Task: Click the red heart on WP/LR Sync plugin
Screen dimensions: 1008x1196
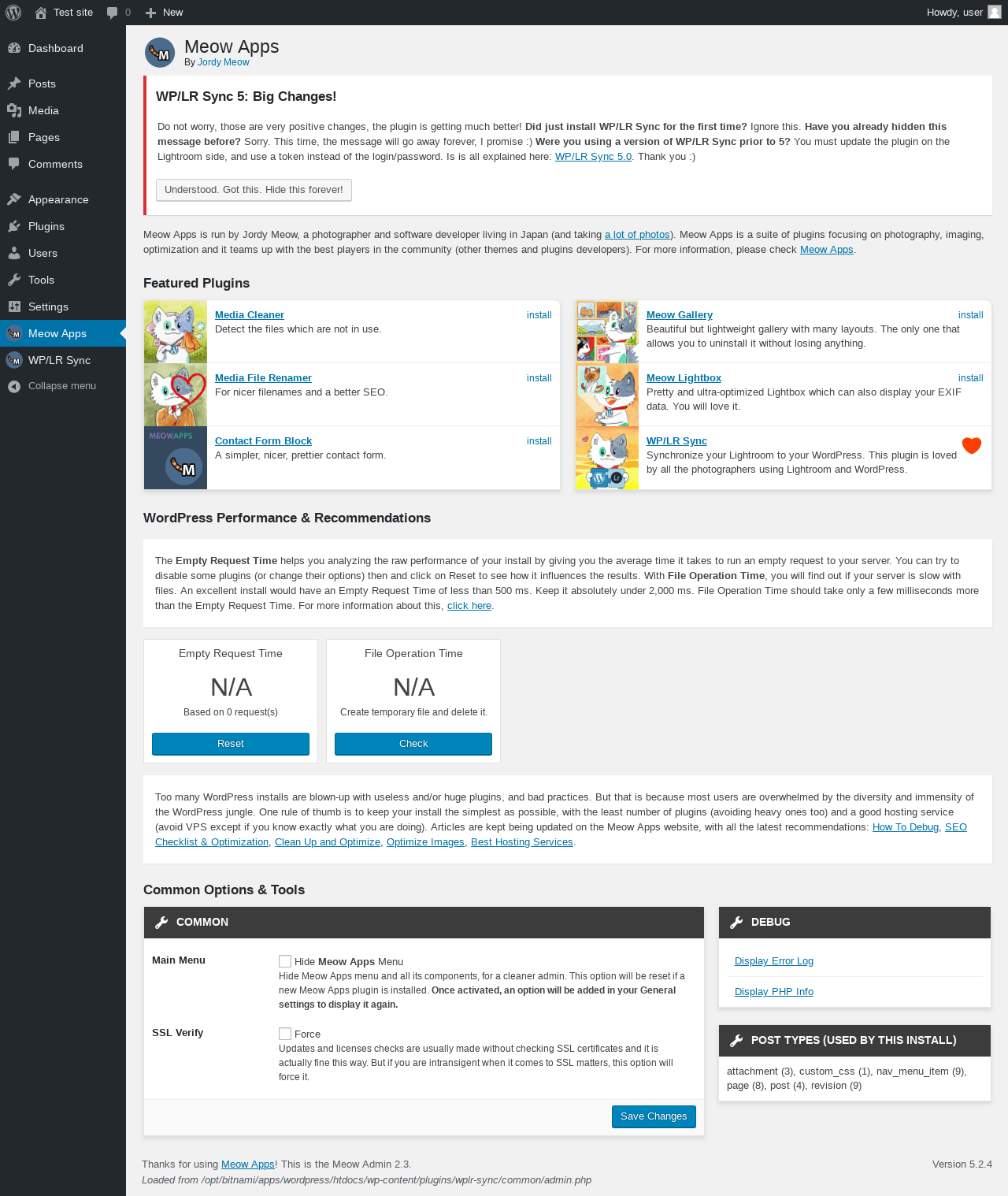Action: (x=972, y=445)
